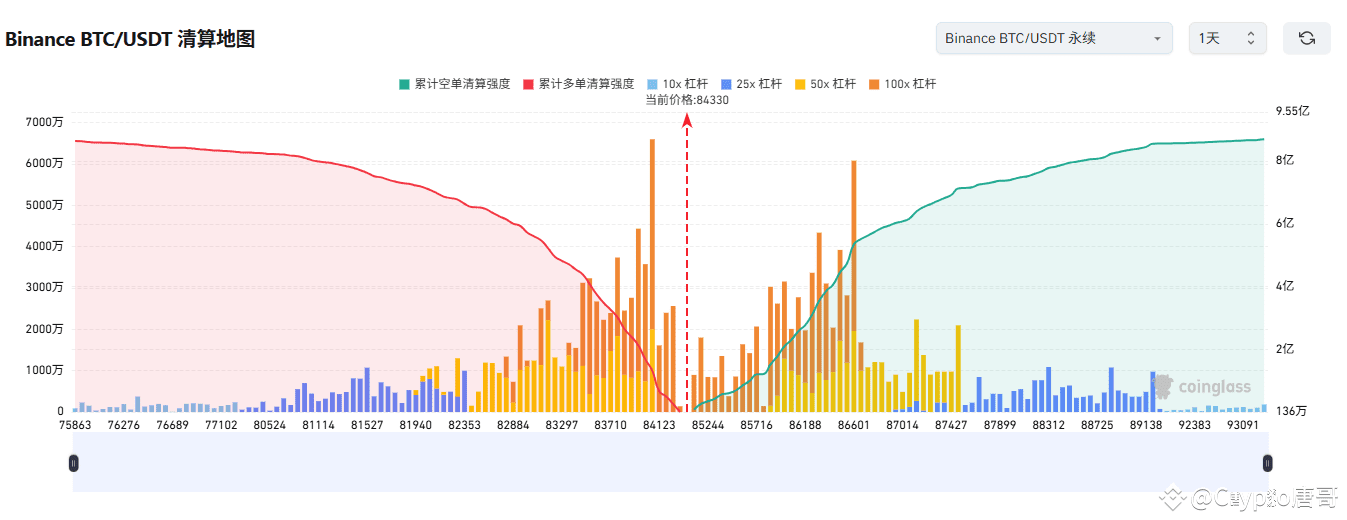Click the right axis label 9.55亿

coord(1293,112)
